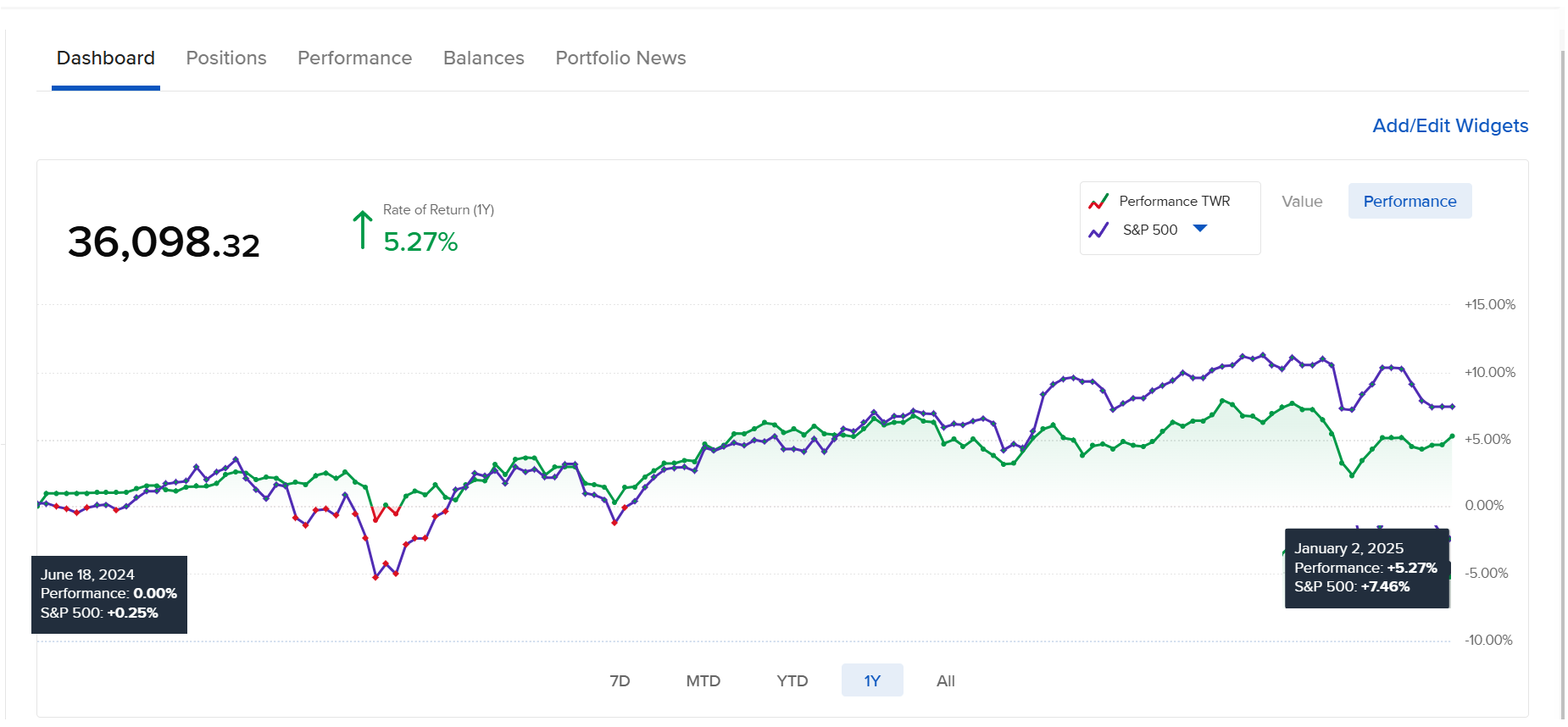Select the MTD time range

point(703,681)
